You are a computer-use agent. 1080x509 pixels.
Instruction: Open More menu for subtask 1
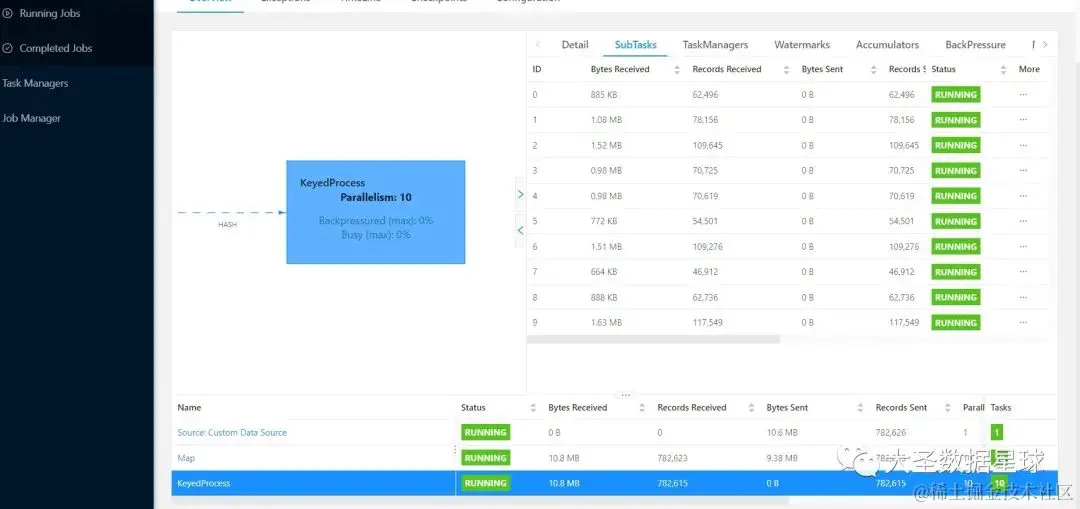[x=1023, y=120]
